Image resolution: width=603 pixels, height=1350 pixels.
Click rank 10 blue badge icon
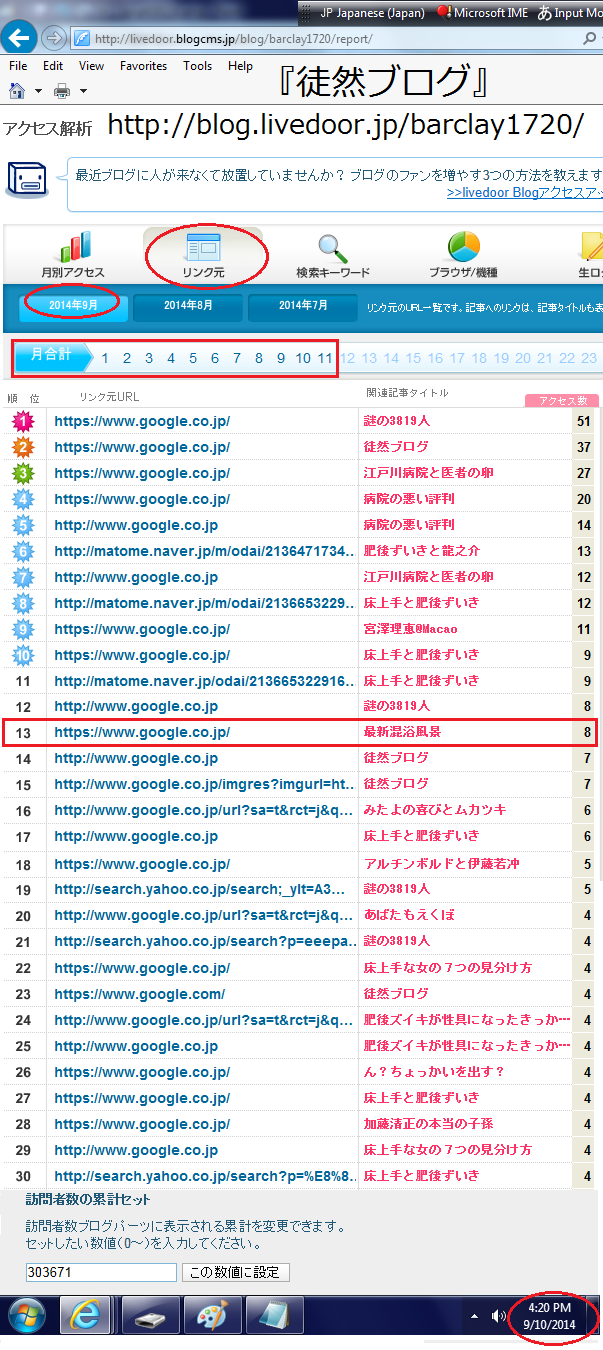(23, 655)
